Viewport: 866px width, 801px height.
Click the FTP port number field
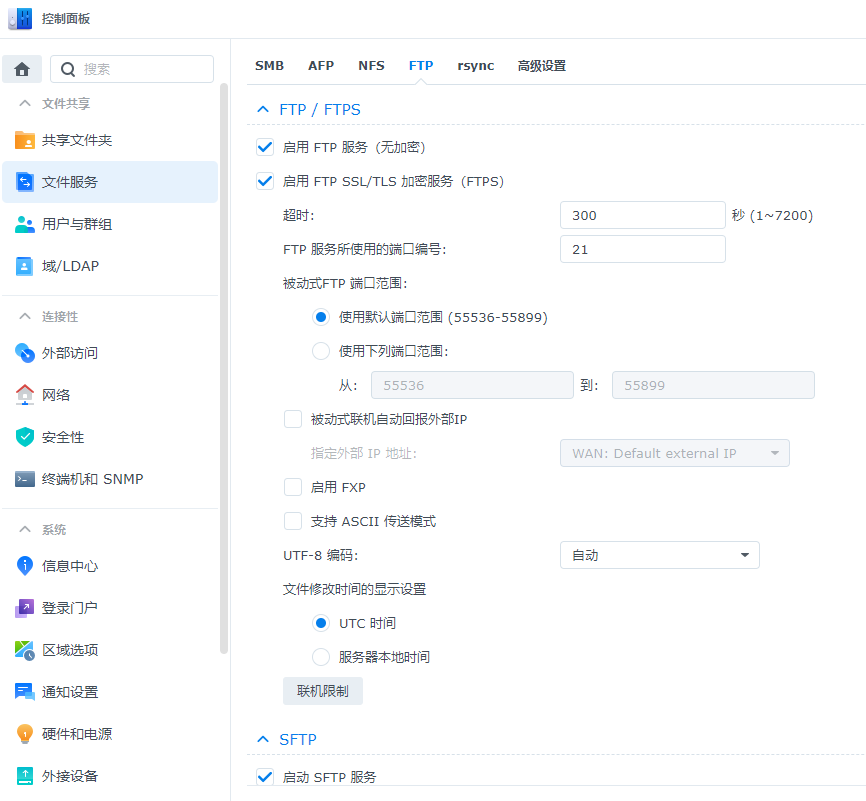(642, 249)
